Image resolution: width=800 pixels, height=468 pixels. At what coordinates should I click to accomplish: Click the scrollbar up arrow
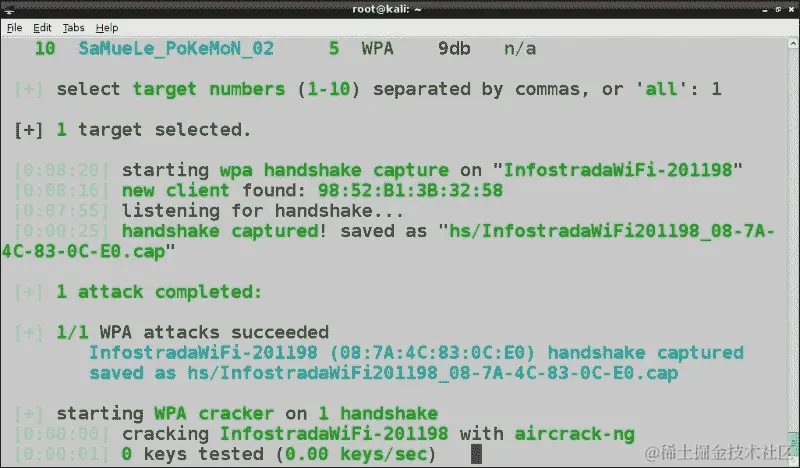(x=793, y=43)
